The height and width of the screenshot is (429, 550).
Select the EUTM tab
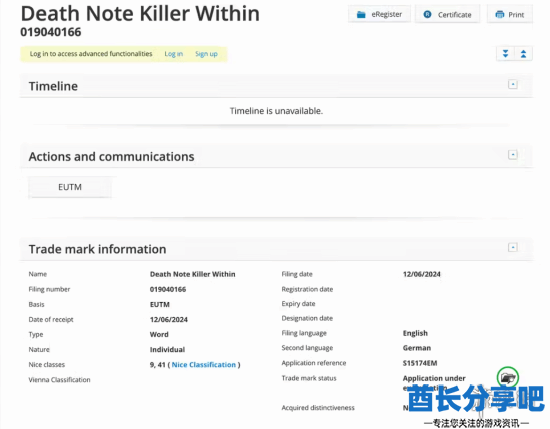[70, 187]
